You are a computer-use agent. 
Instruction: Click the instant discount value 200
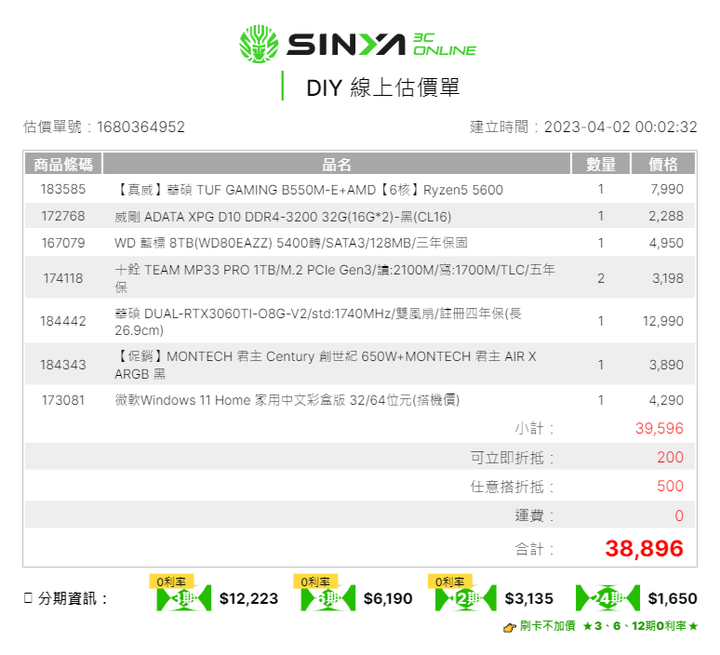[x=670, y=457]
